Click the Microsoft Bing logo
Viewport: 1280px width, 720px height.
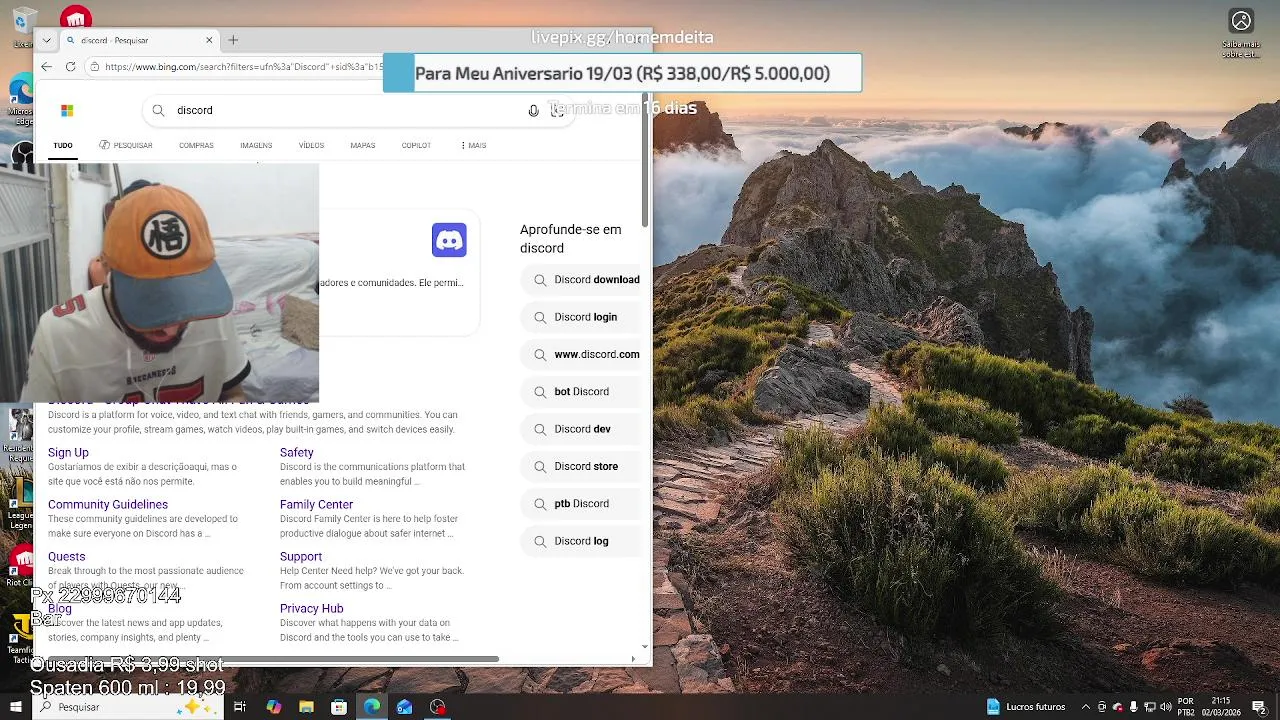tap(67, 111)
